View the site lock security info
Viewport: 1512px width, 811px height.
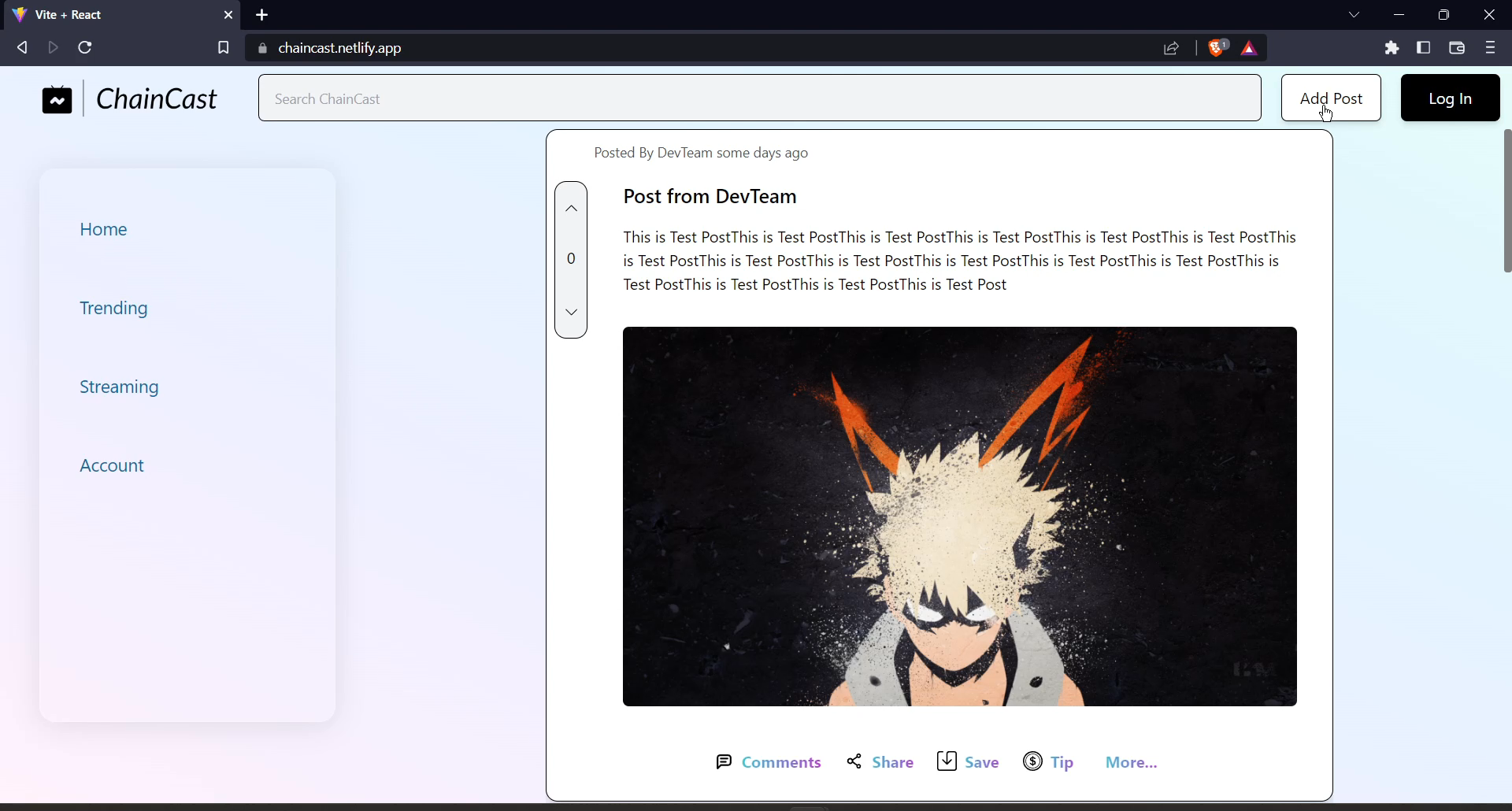[263, 48]
